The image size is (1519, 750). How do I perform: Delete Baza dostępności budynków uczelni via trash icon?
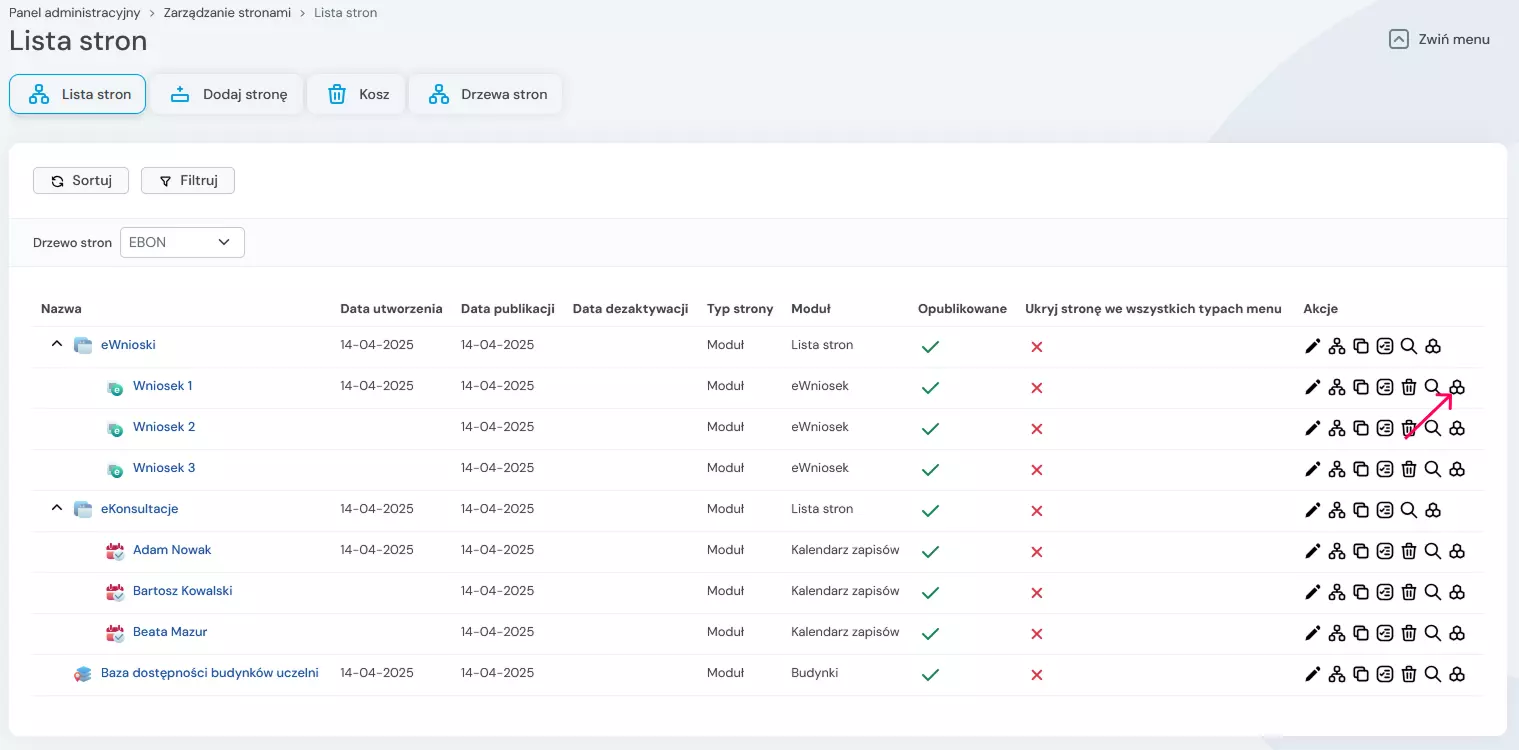[x=1409, y=674]
